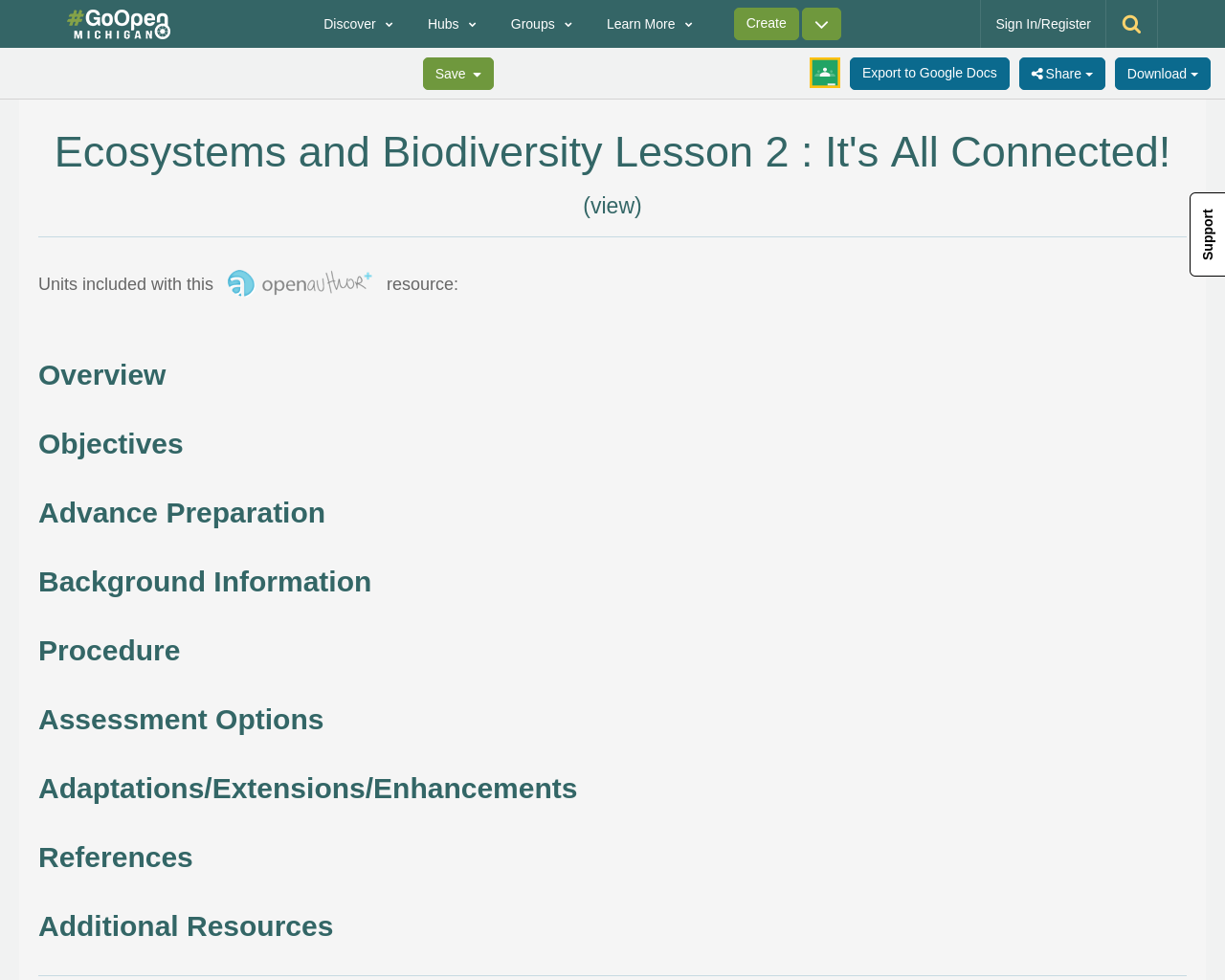Share to Google Classroom icon
The width and height of the screenshot is (1225, 980).
[x=824, y=72]
